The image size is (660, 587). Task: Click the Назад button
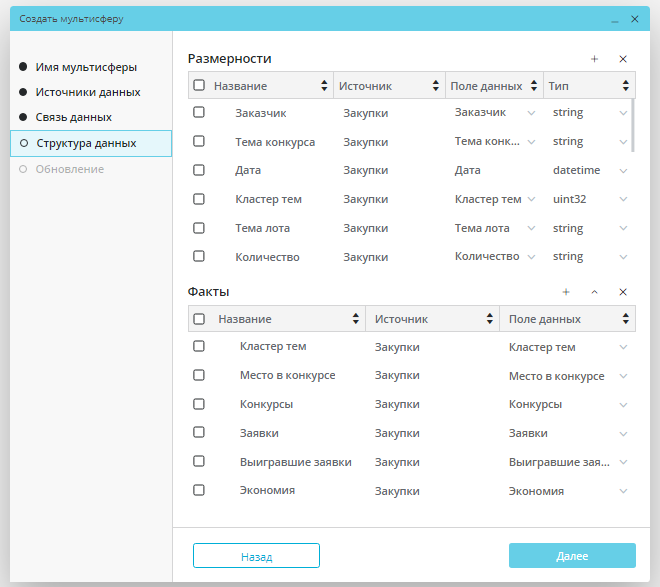click(256, 556)
